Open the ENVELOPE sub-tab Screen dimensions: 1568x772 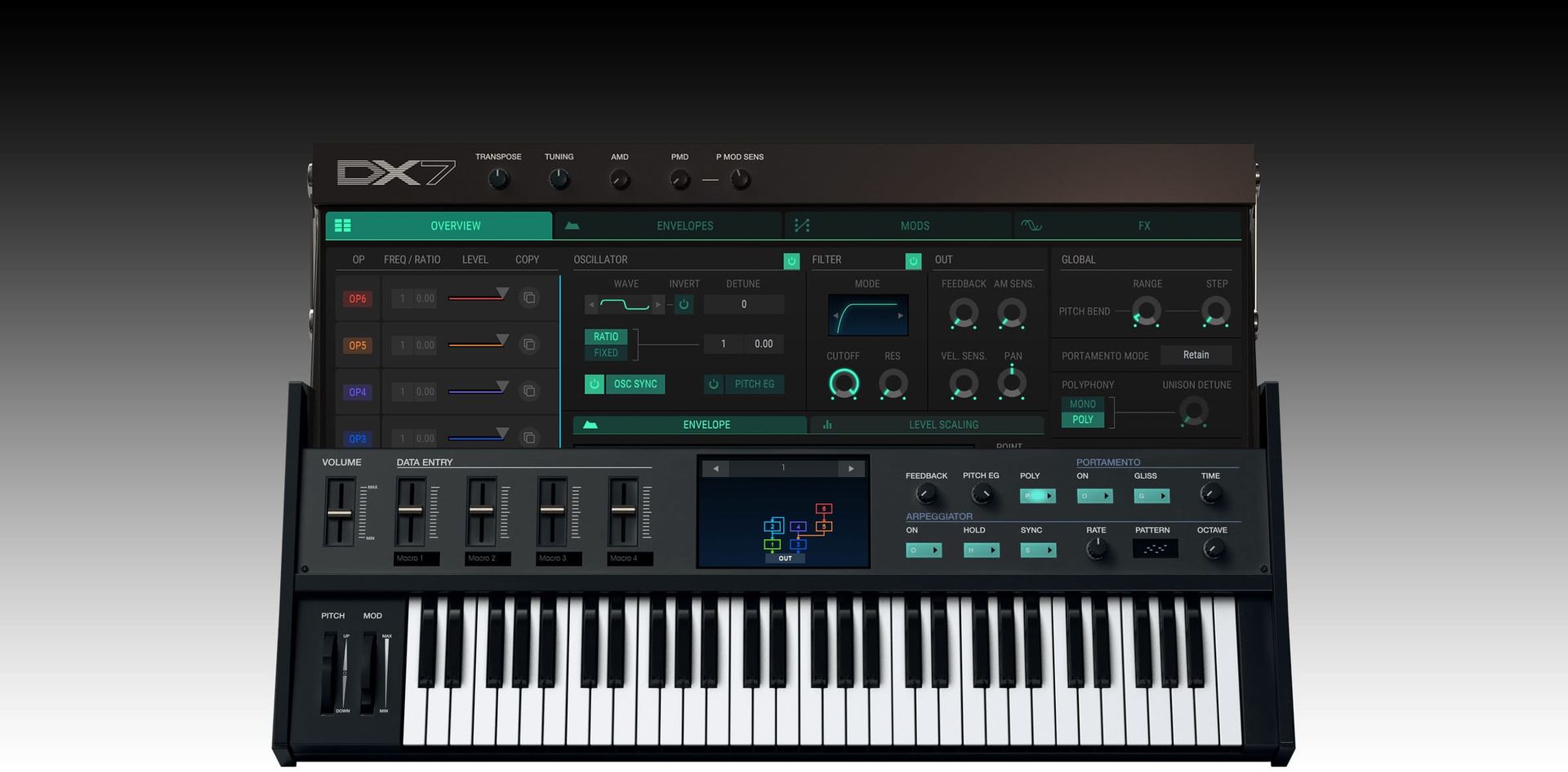pyautogui.click(x=689, y=425)
